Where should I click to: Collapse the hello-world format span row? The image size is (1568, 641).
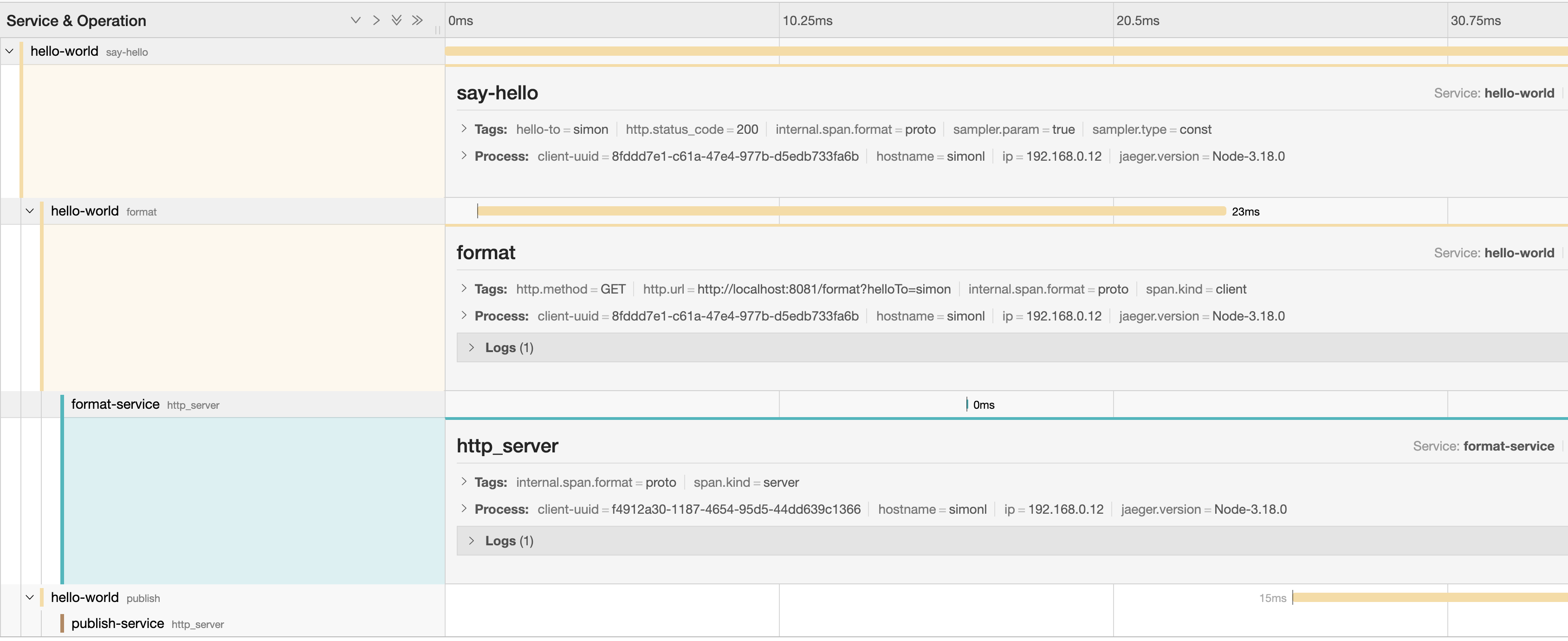(x=30, y=211)
